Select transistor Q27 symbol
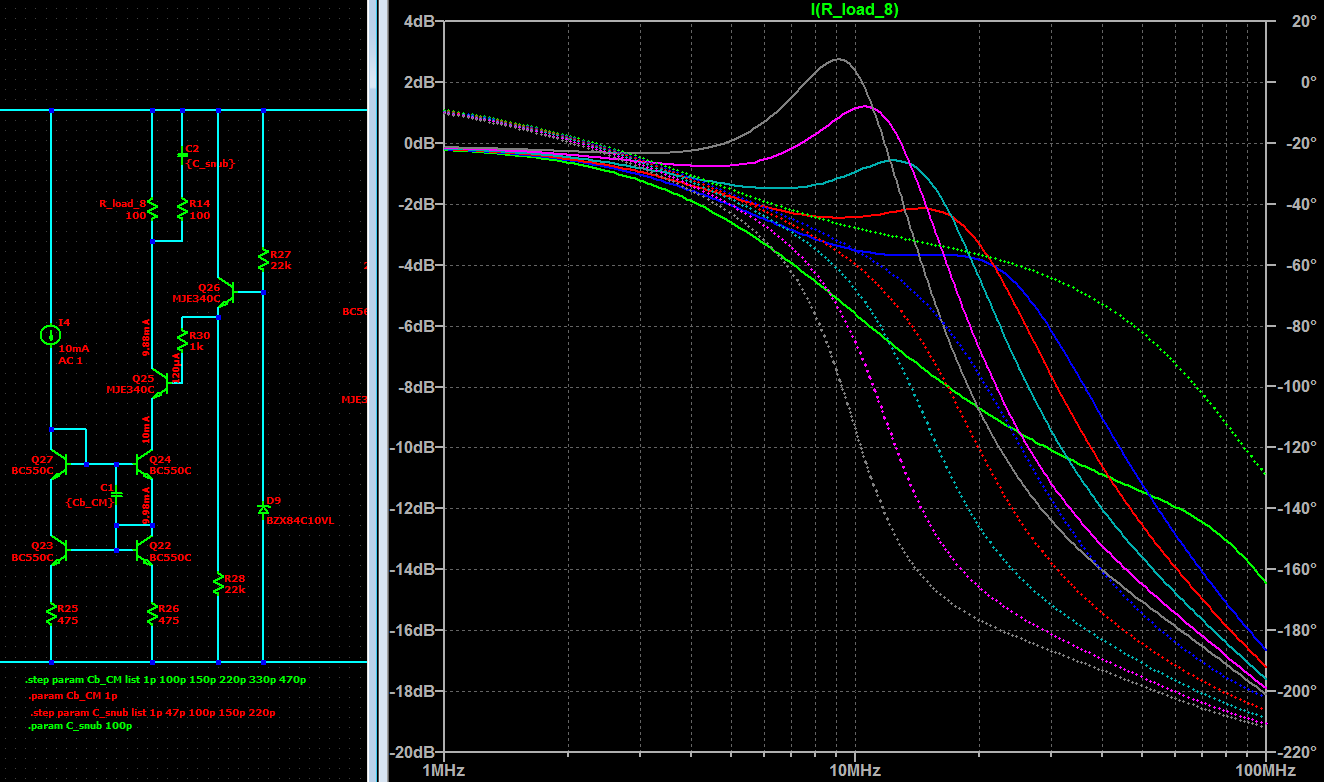Viewport: 1324px width, 782px height. pos(59,464)
